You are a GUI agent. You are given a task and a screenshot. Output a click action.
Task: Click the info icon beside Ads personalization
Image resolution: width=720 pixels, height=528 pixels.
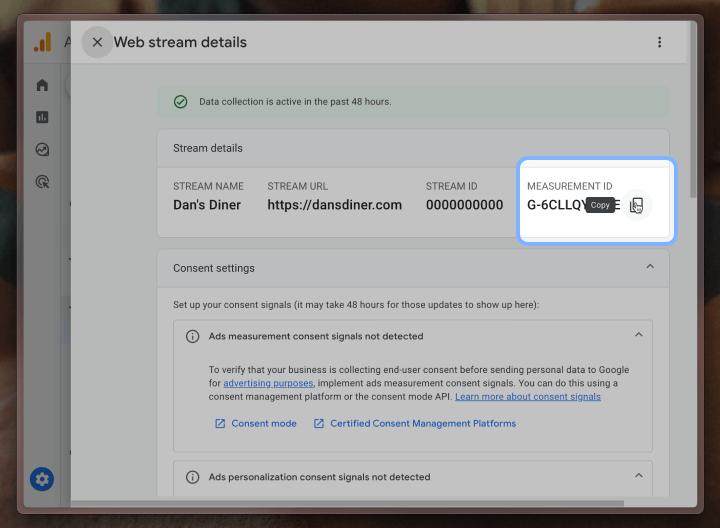point(193,477)
